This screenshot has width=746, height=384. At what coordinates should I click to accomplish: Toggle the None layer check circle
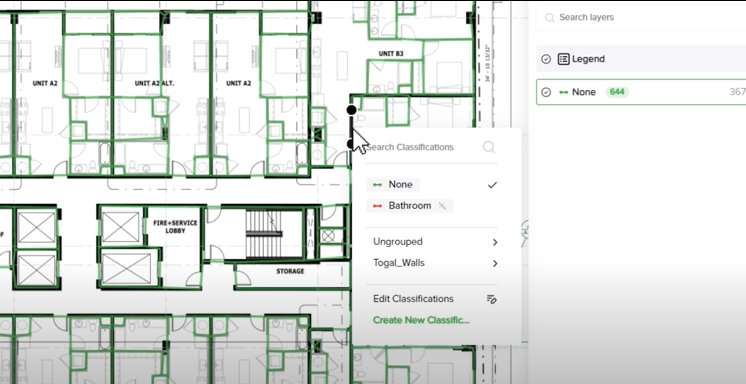click(x=546, y=92)
